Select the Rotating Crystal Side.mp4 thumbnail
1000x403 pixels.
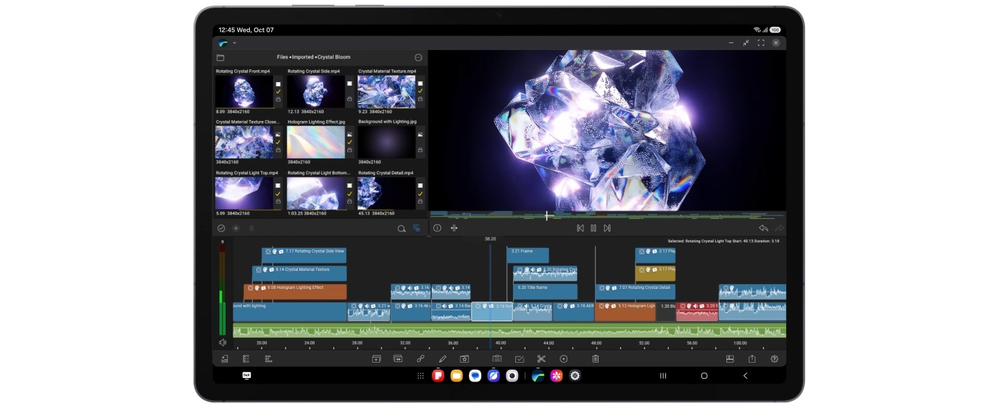tap(316, 92)
